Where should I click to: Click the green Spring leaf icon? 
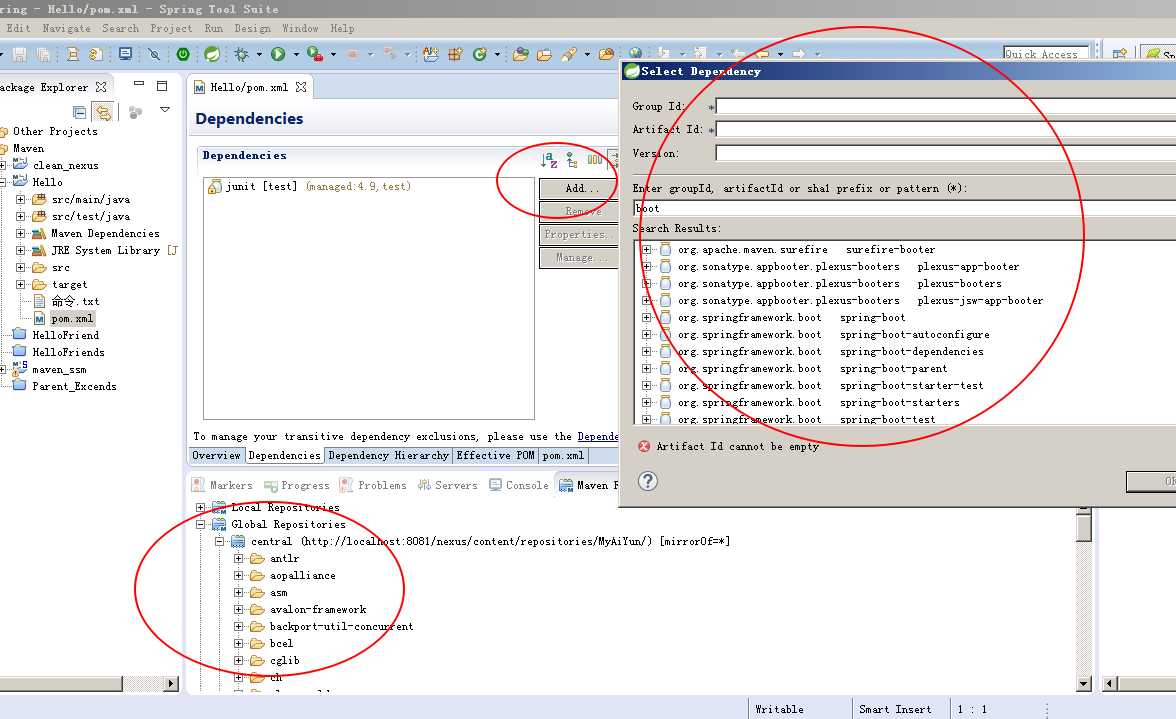pyautogui.click(x=212, y=54)
